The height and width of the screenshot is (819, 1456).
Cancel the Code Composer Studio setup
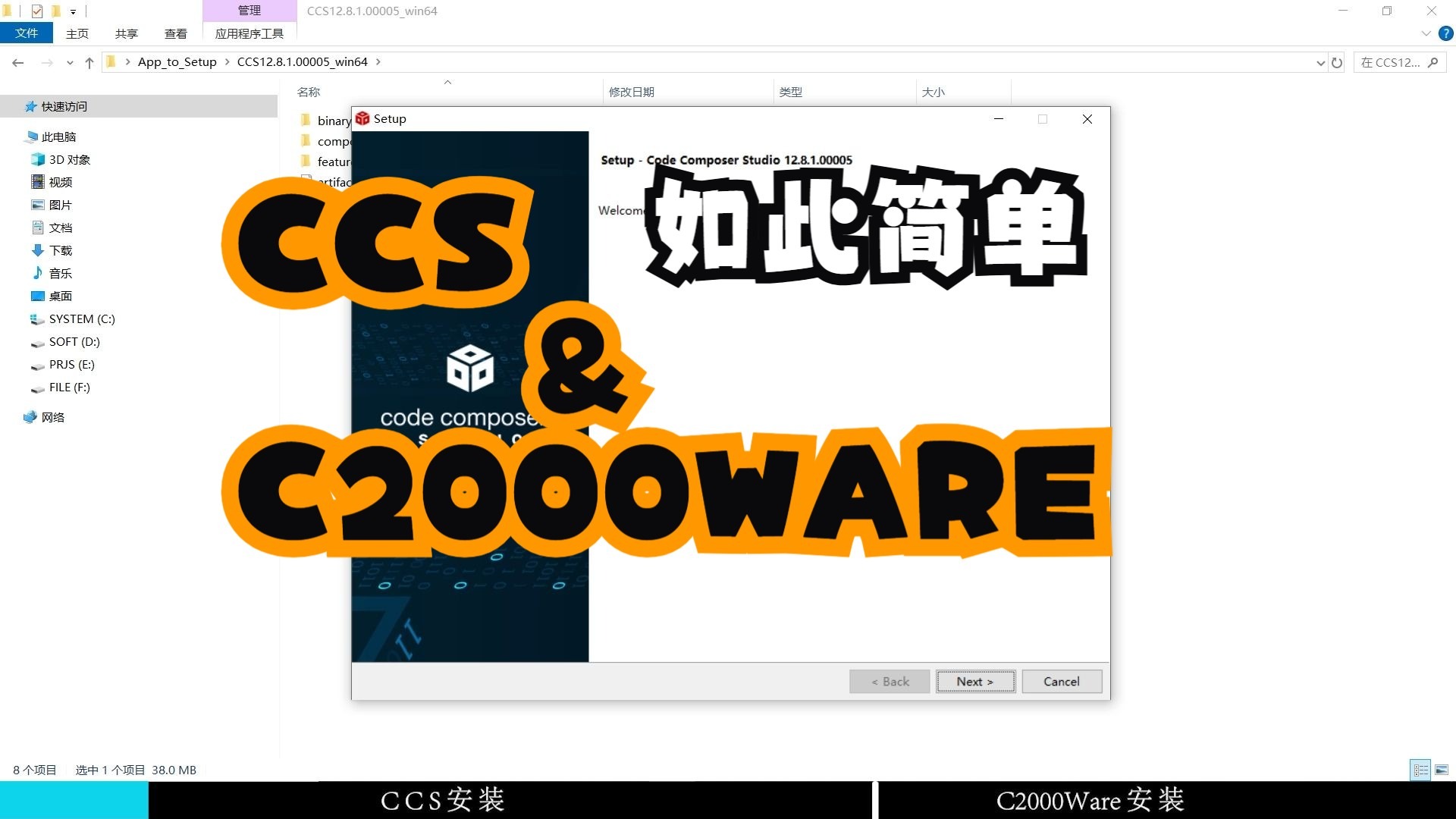(x=1061, y=681)
